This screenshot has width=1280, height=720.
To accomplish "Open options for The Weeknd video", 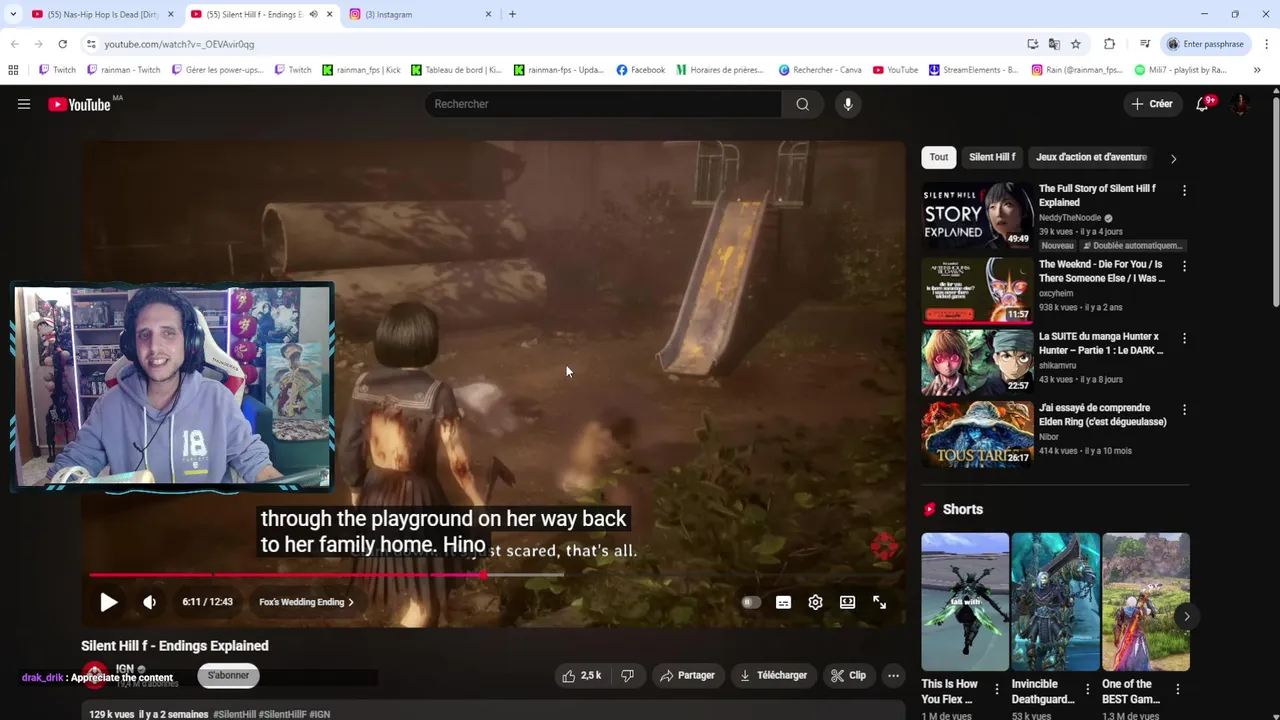I will tap(1184, 267).
